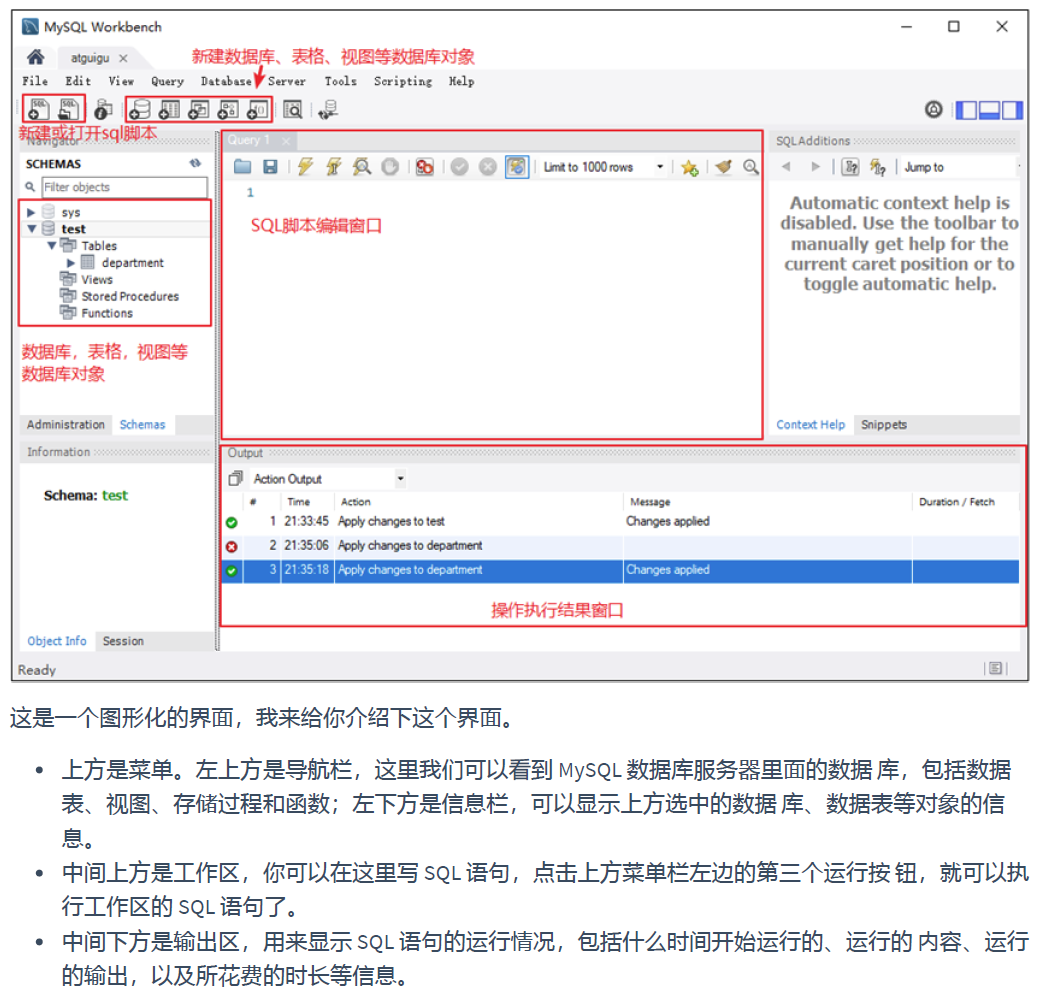This screenshot has height=1000, width=1045.
Task: Expand the sys schema
Action: 31,212
